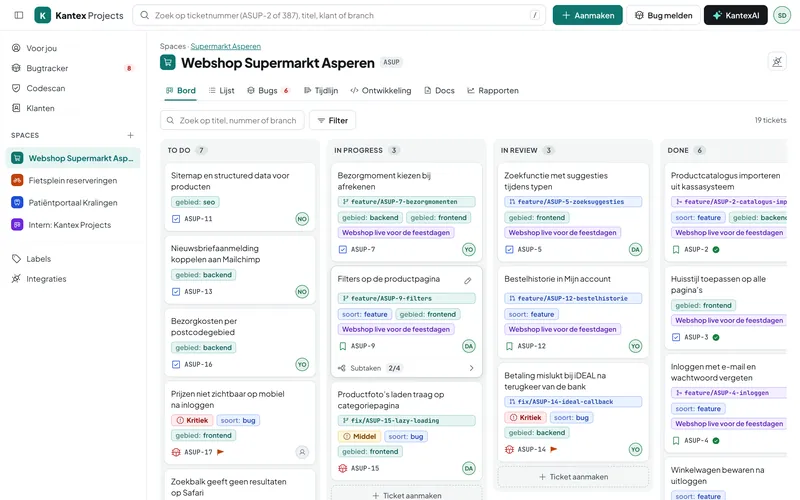Open Labels in sidebar
Screen dimensions: 800x500
(73, 259)
